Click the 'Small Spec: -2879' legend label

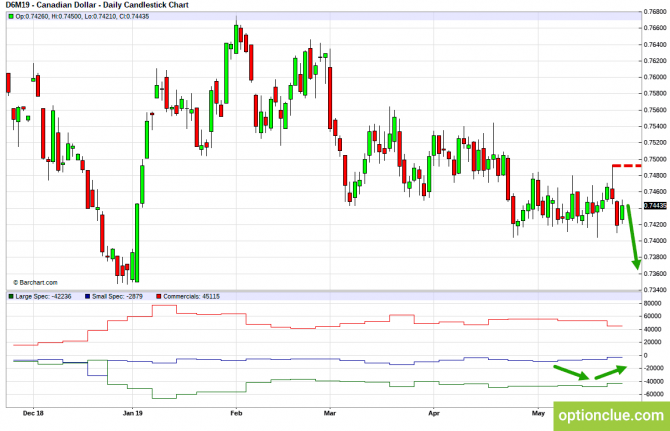(x=117, y=296)
